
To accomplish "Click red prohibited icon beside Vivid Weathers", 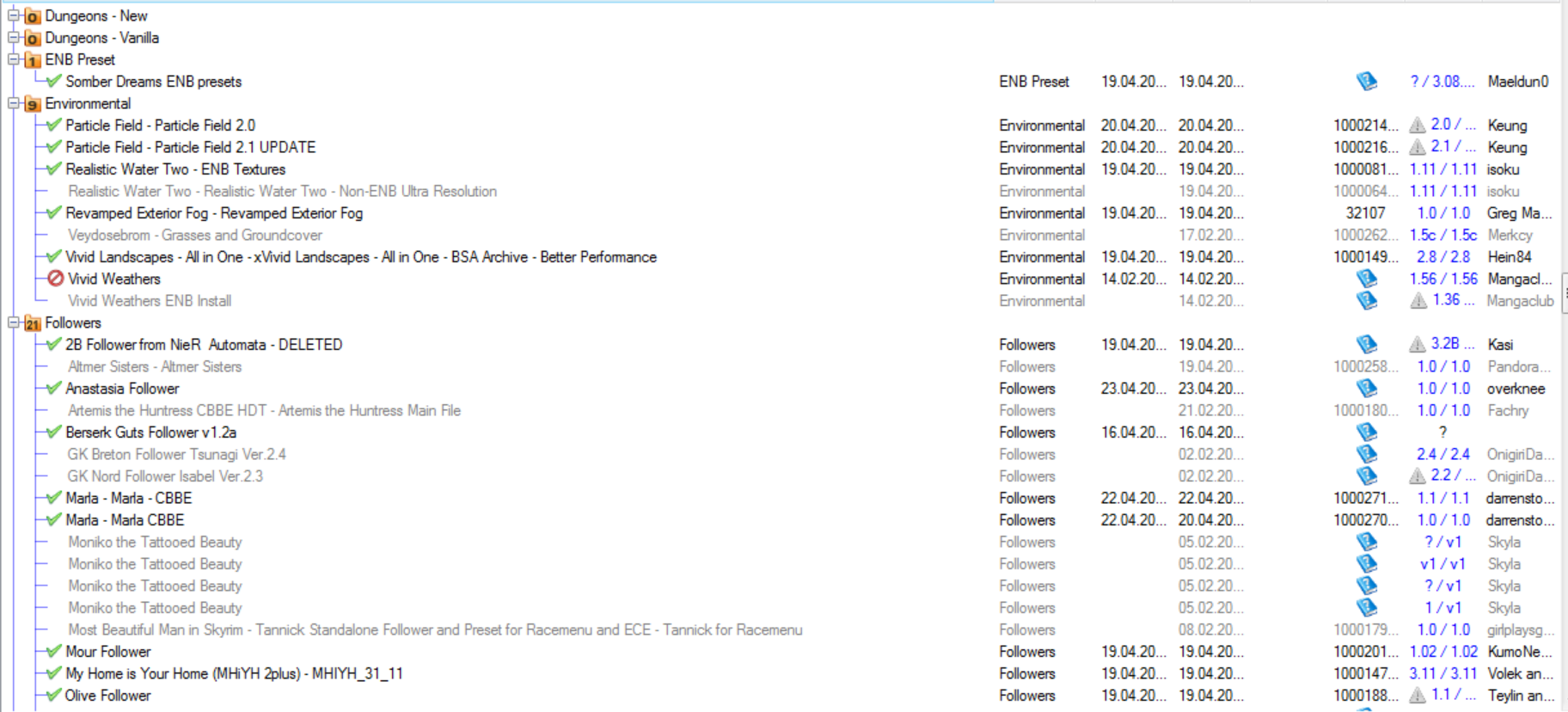I will coord(56,279).
